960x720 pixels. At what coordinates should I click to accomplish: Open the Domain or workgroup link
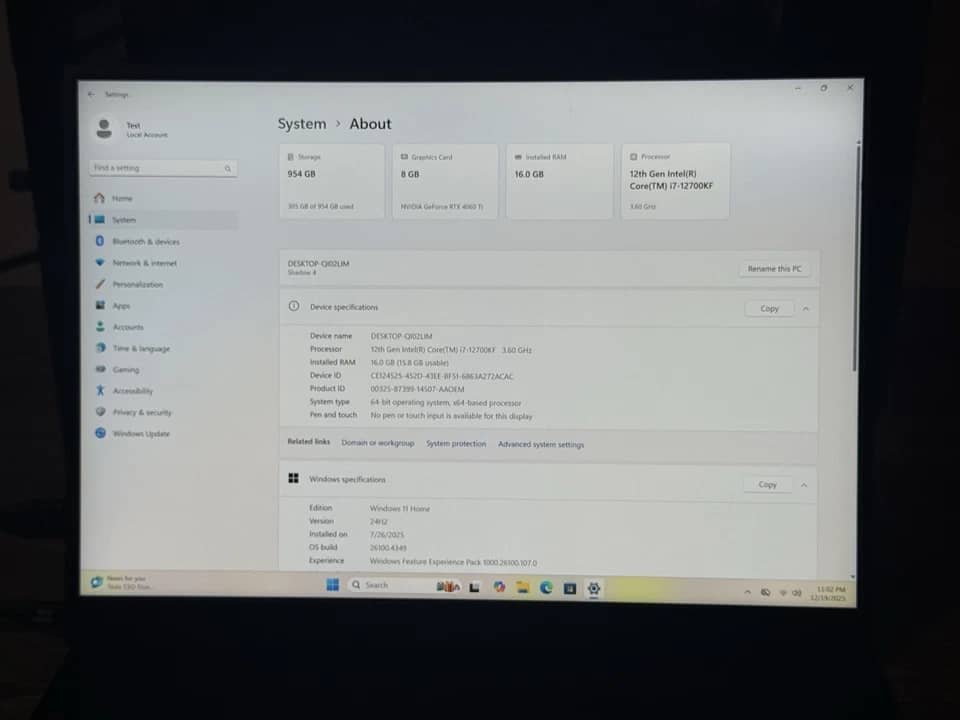click(x=378, y=443)
